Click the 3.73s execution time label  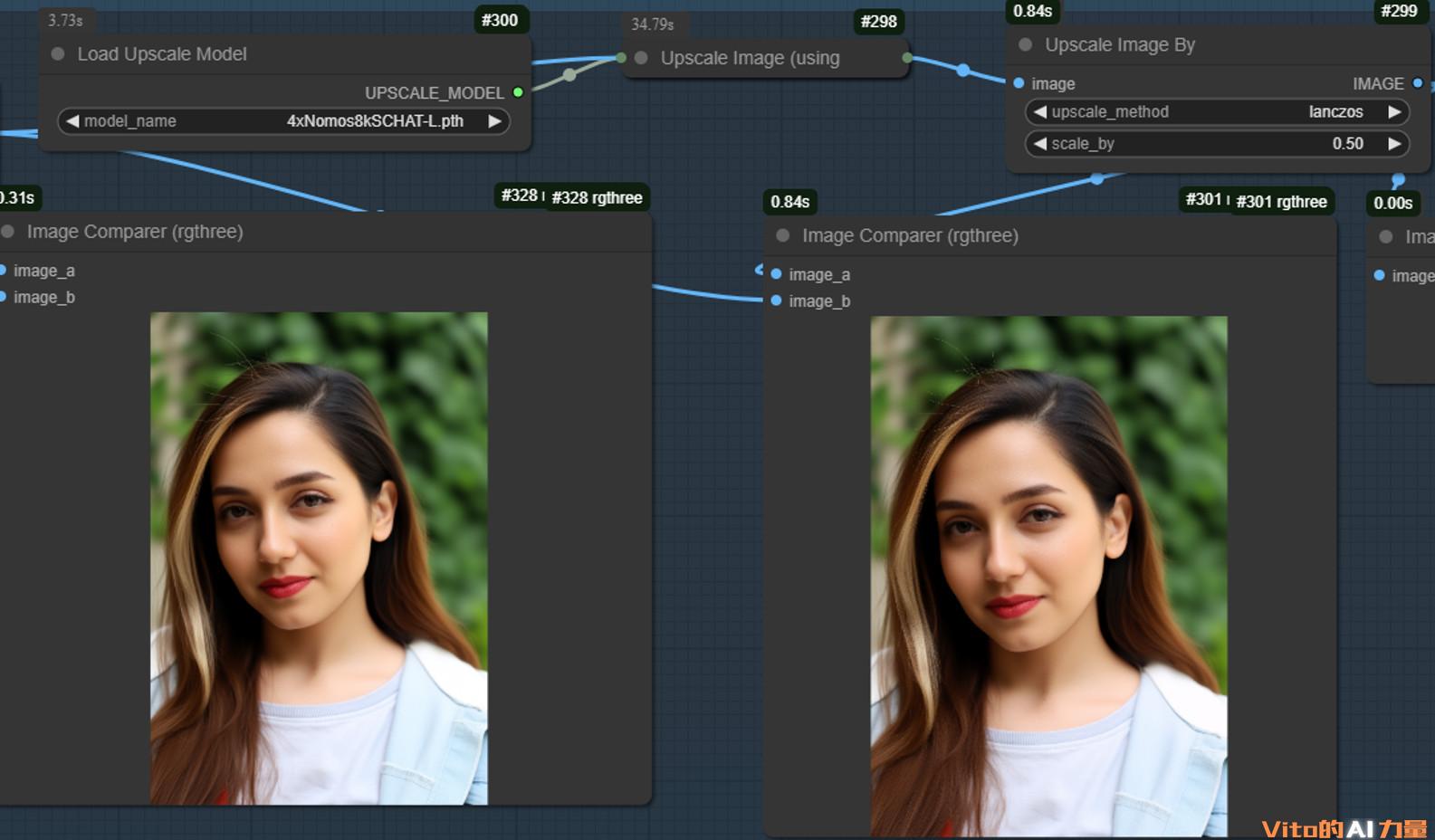coord(65,20)
